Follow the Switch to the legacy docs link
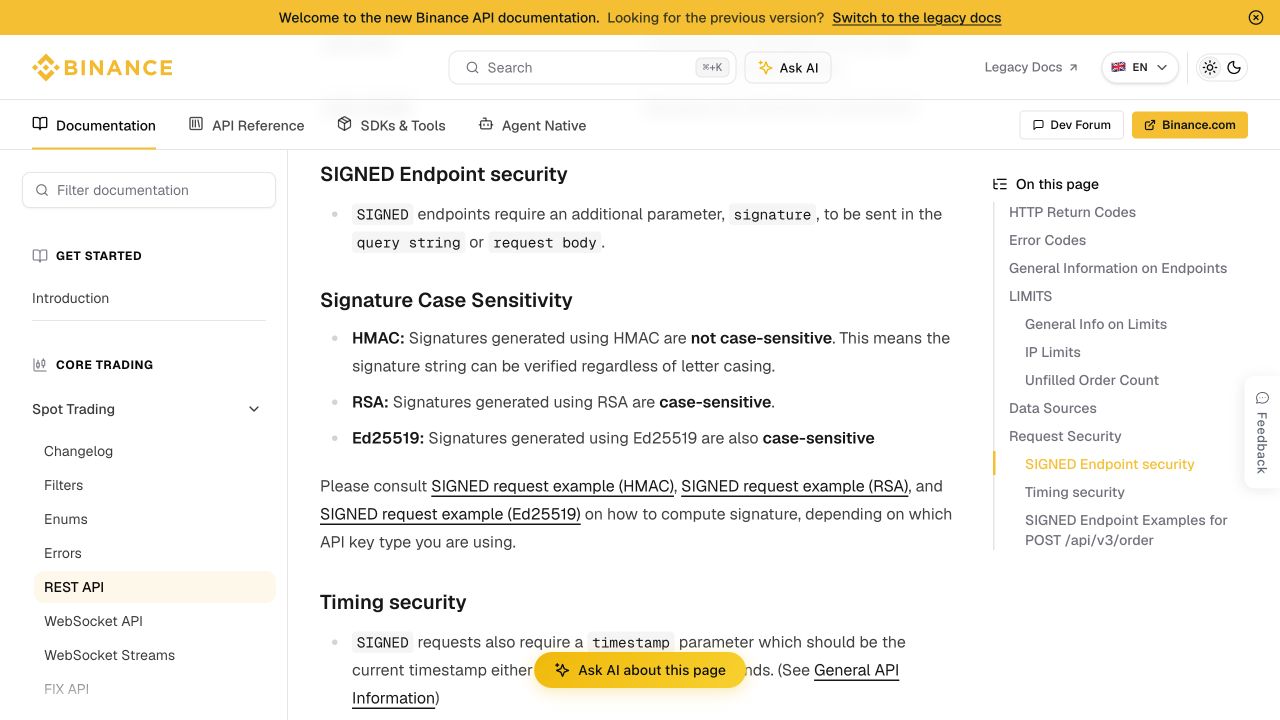 tap(916, 17)
